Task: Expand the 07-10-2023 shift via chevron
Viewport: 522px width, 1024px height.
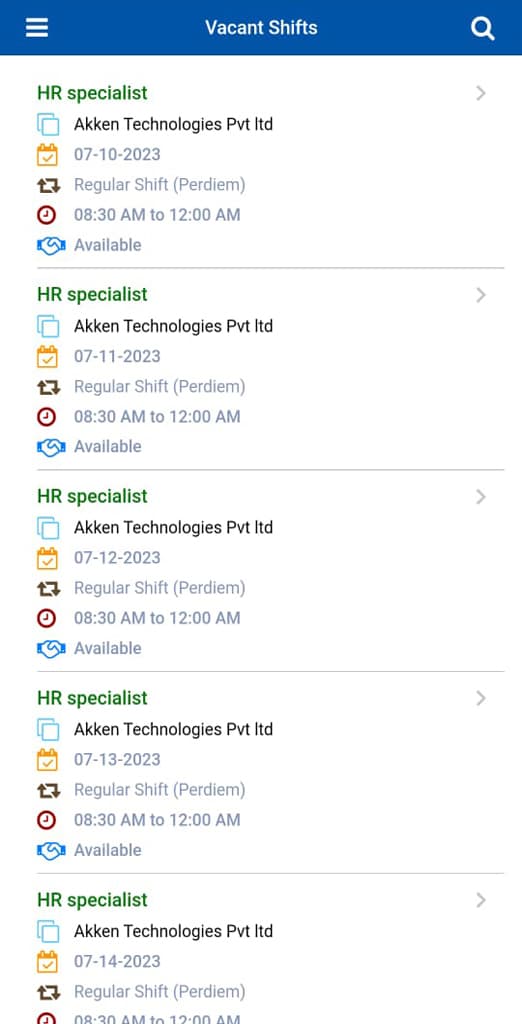Action: tap(481, 93)
